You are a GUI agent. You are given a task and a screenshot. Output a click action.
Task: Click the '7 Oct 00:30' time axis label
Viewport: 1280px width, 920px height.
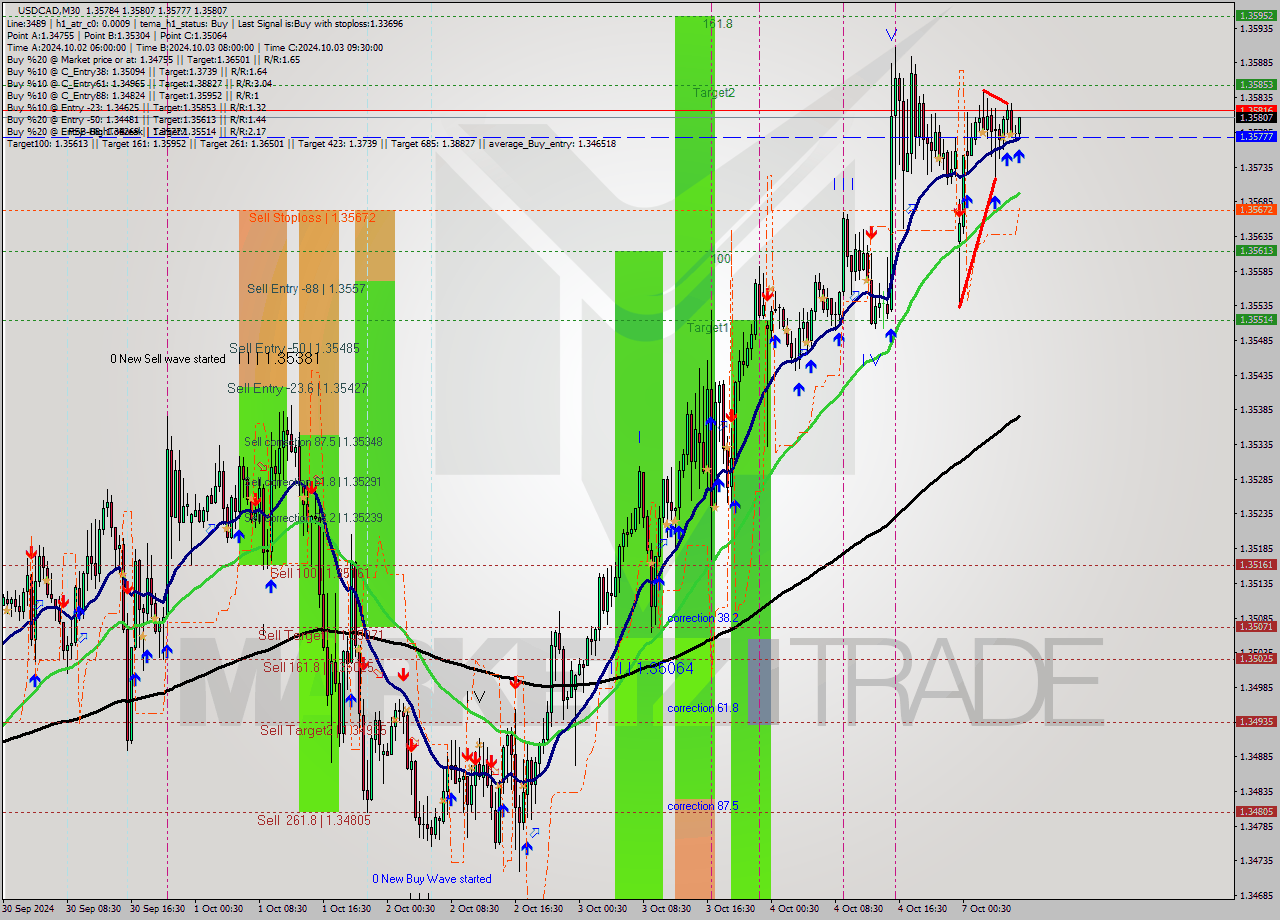coord(986,909)
